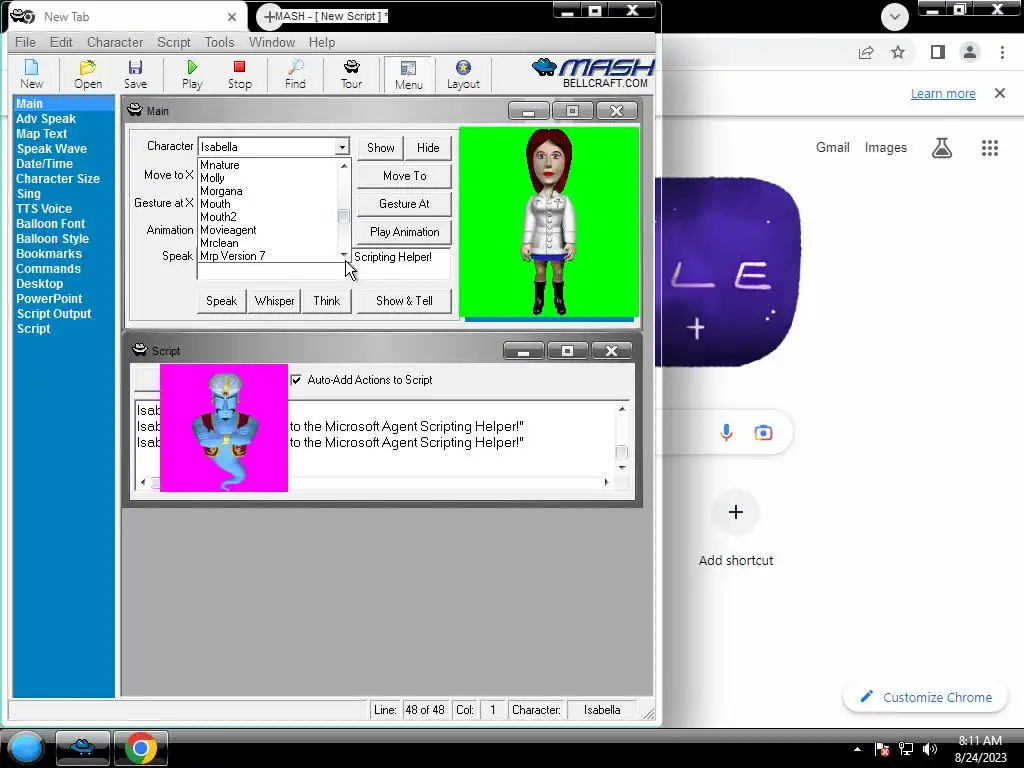This screenshot has width=1024, height=768.
Task: Click the MASH Bellcraft.com logo
Action: (x=593, y=73)
